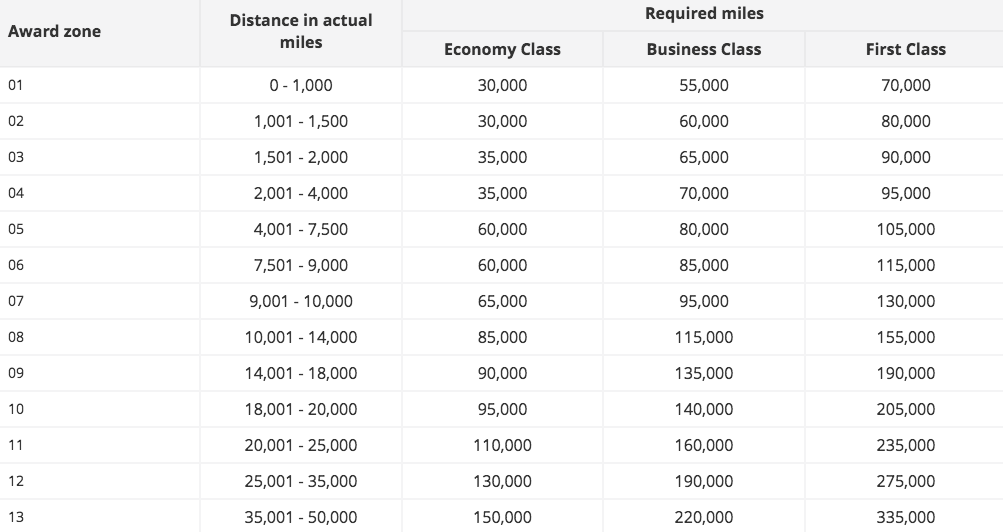Select the 9,001 - 10,000 distance cell

coord(301,301)
